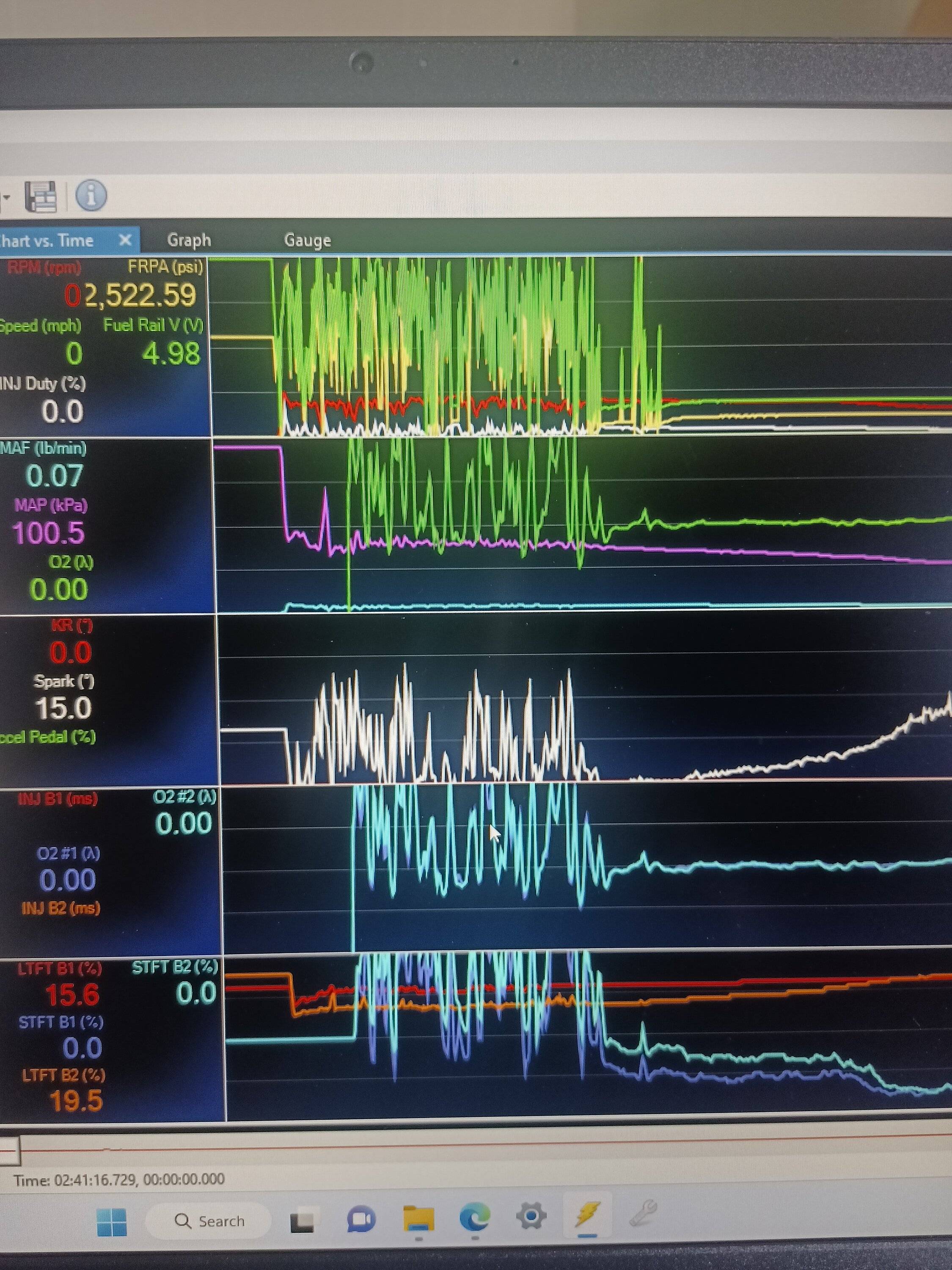Select the Spark value 15.0
The width and height of the screenshot is (952, 1270).
pyautogui.click(x=63, y=709)
